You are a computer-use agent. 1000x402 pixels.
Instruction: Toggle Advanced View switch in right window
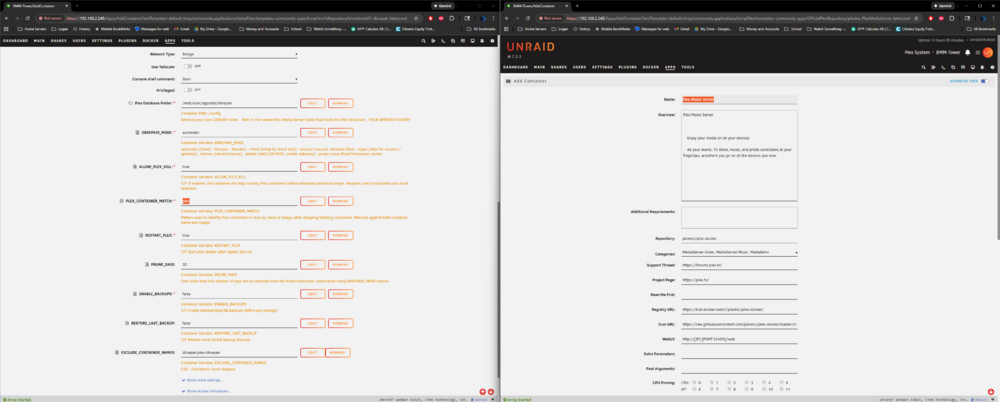[x=985, y=81]
